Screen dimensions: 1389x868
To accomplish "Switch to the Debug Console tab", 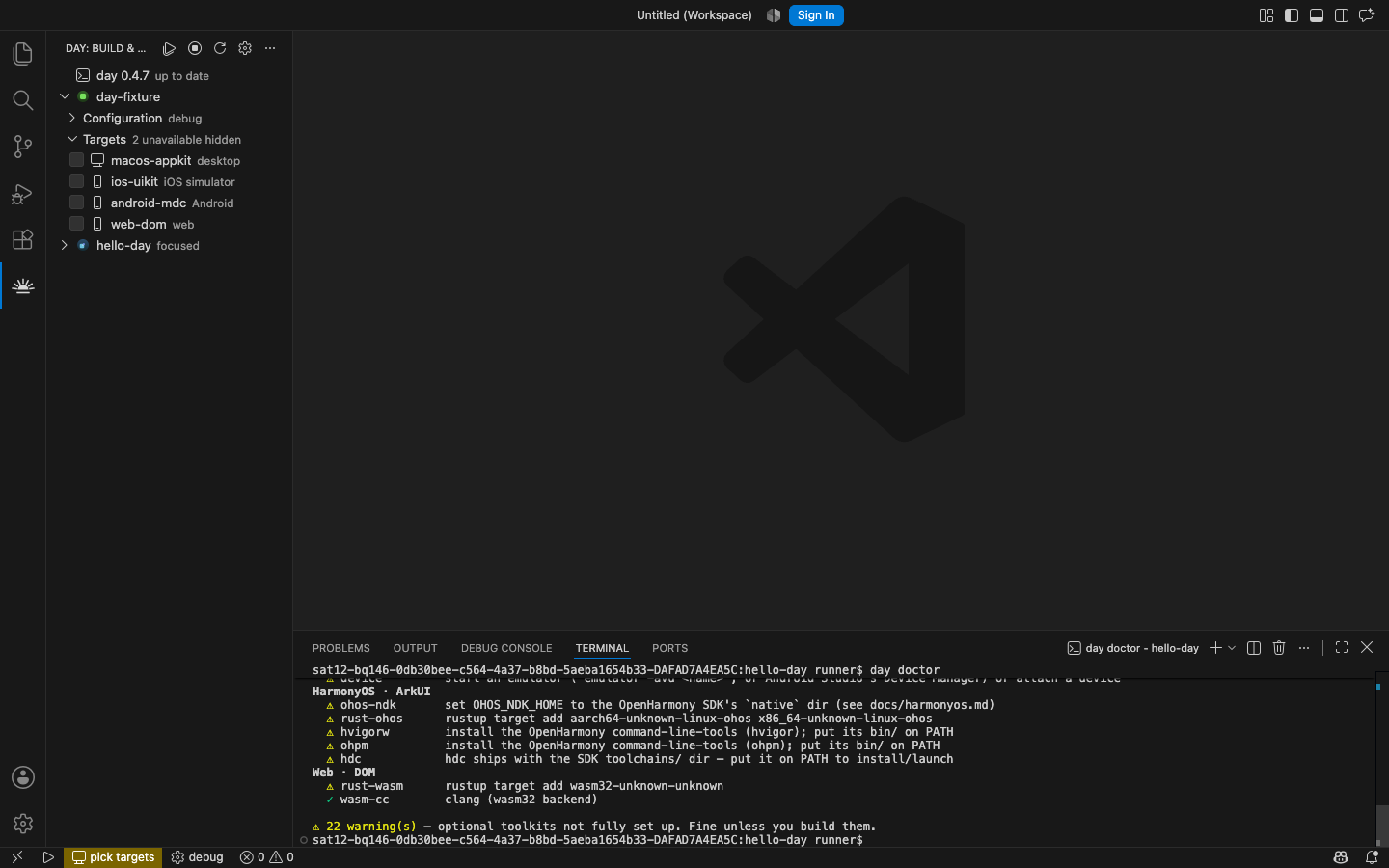I will point(506,648).
